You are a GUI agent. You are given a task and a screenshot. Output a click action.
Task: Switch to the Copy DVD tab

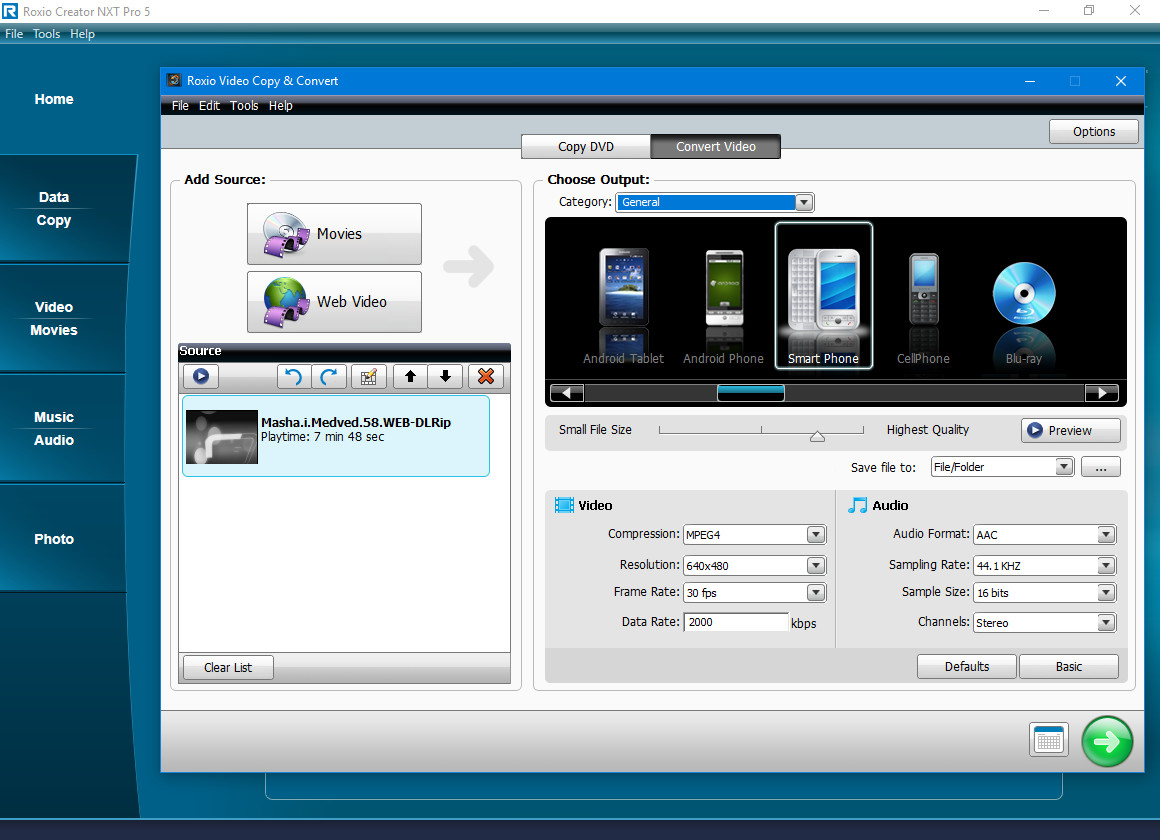click(586, 147)
